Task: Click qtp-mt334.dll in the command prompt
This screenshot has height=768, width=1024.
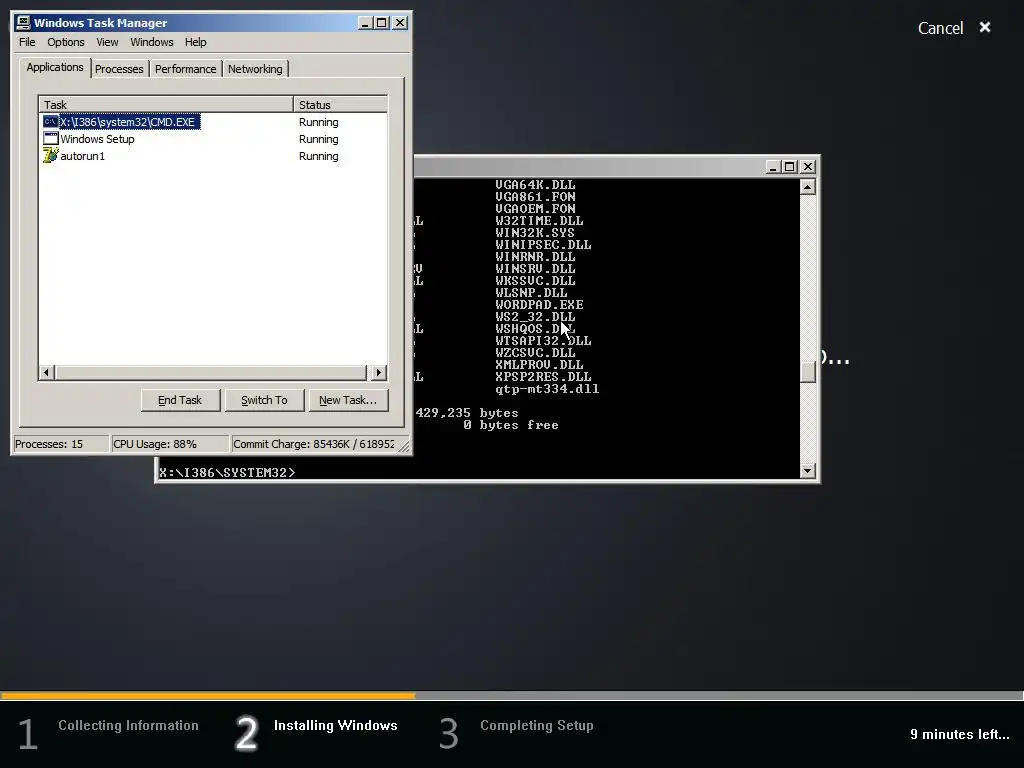Action: coord(547,389)
